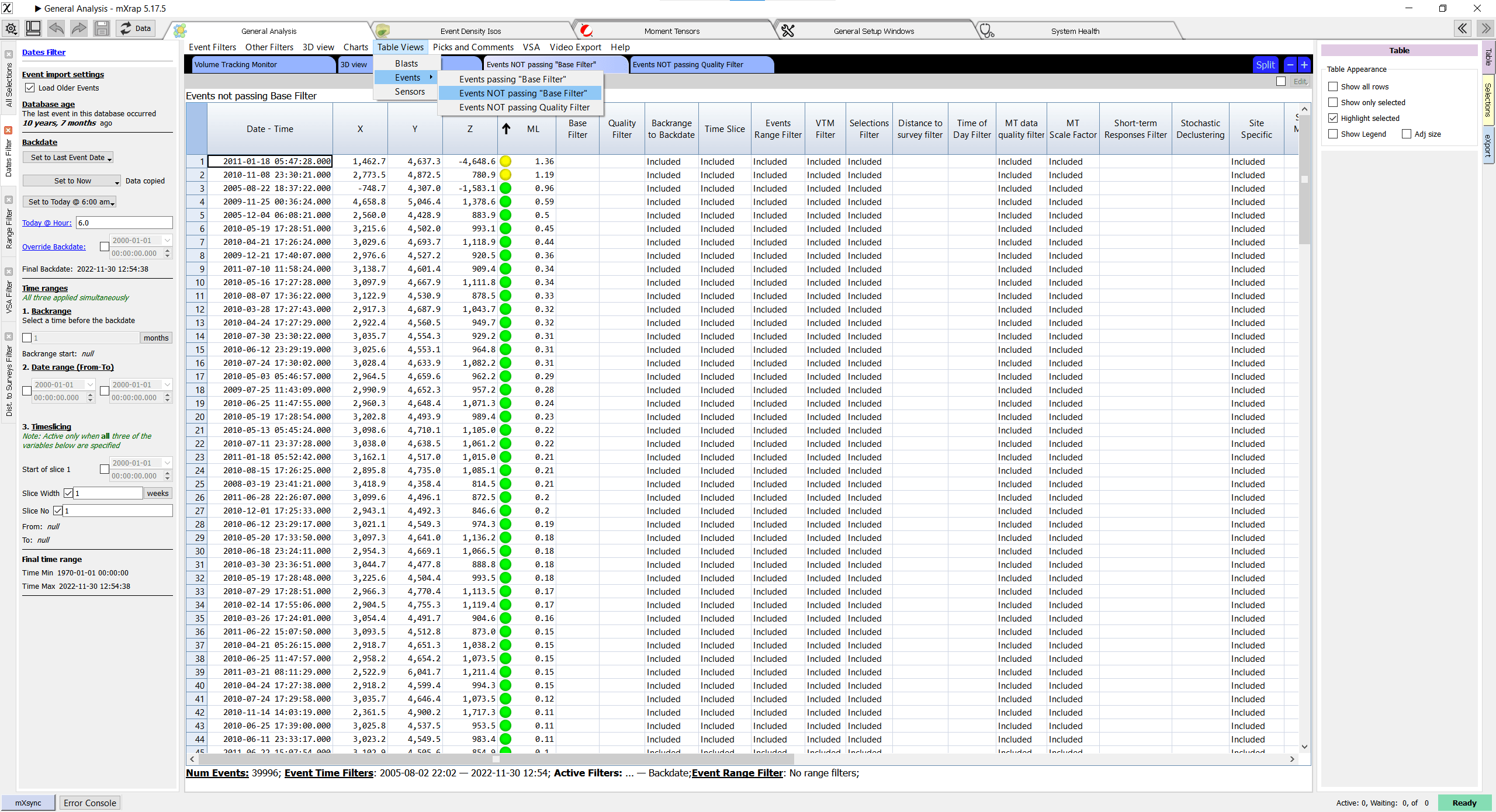Click the plus button next to Split
Viewport: 1496px width, 812px height.
[x=1304, y=65]
